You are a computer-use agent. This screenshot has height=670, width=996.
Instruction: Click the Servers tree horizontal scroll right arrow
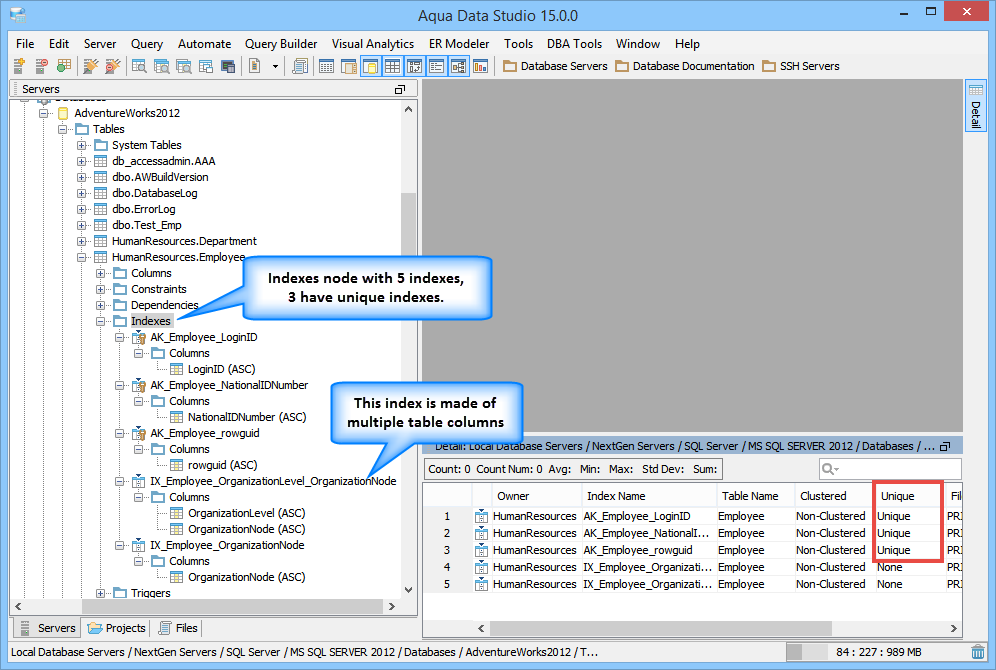392,606
